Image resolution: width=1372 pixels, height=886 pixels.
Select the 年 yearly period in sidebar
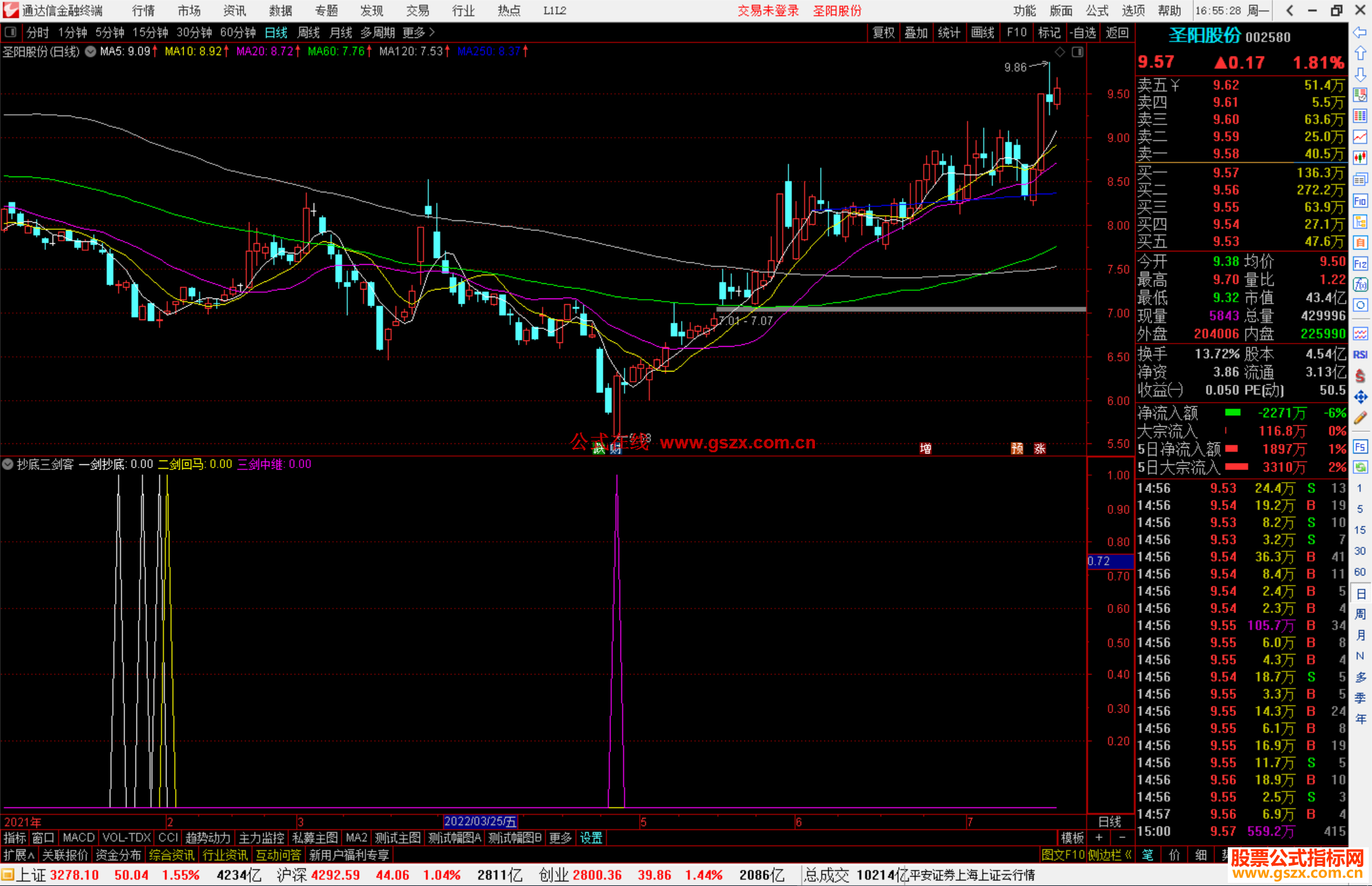(1360, 719)
